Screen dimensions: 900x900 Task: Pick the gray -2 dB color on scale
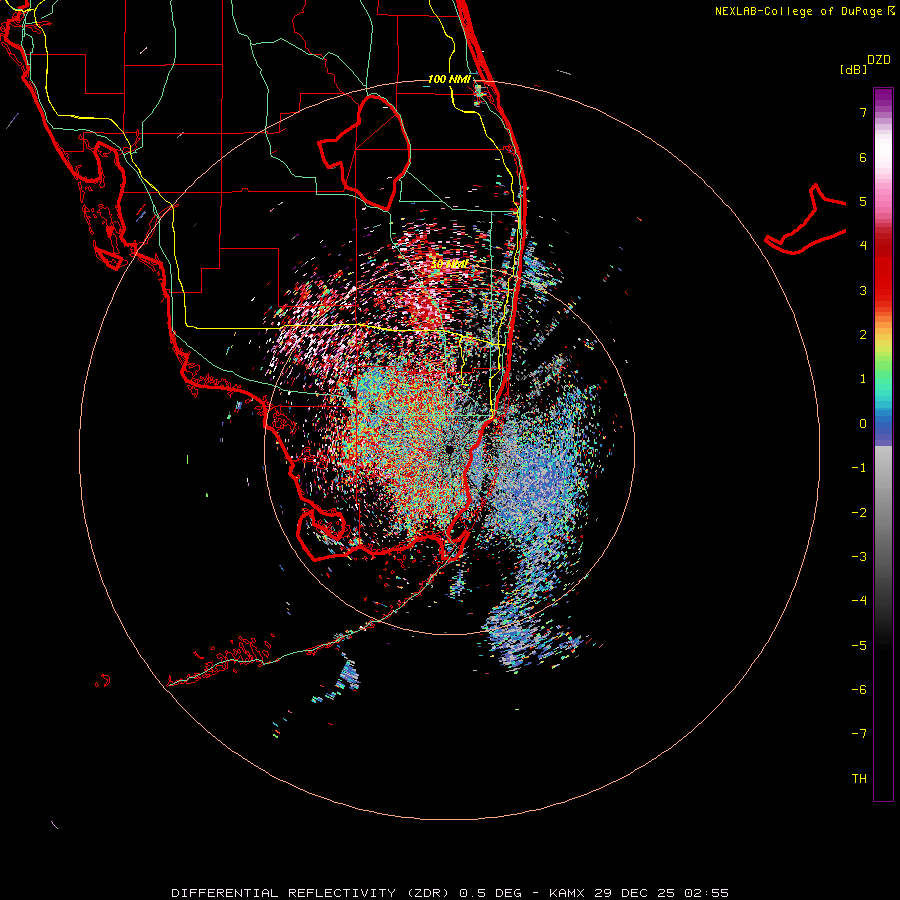[883, 513]
